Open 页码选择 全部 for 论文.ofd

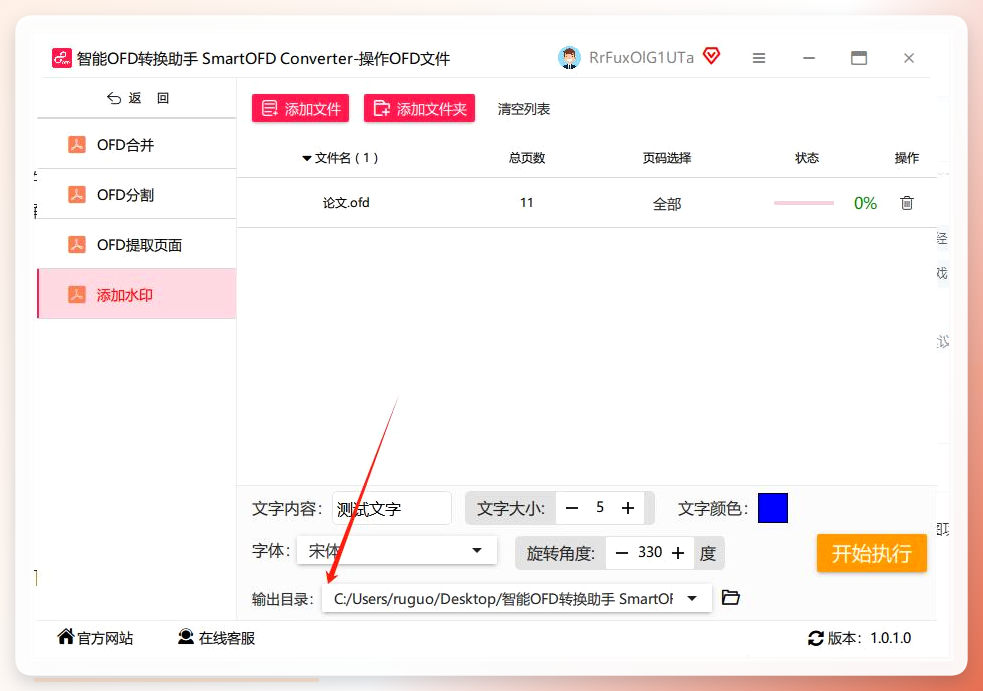pyautogui.click(x=666, y=204)
